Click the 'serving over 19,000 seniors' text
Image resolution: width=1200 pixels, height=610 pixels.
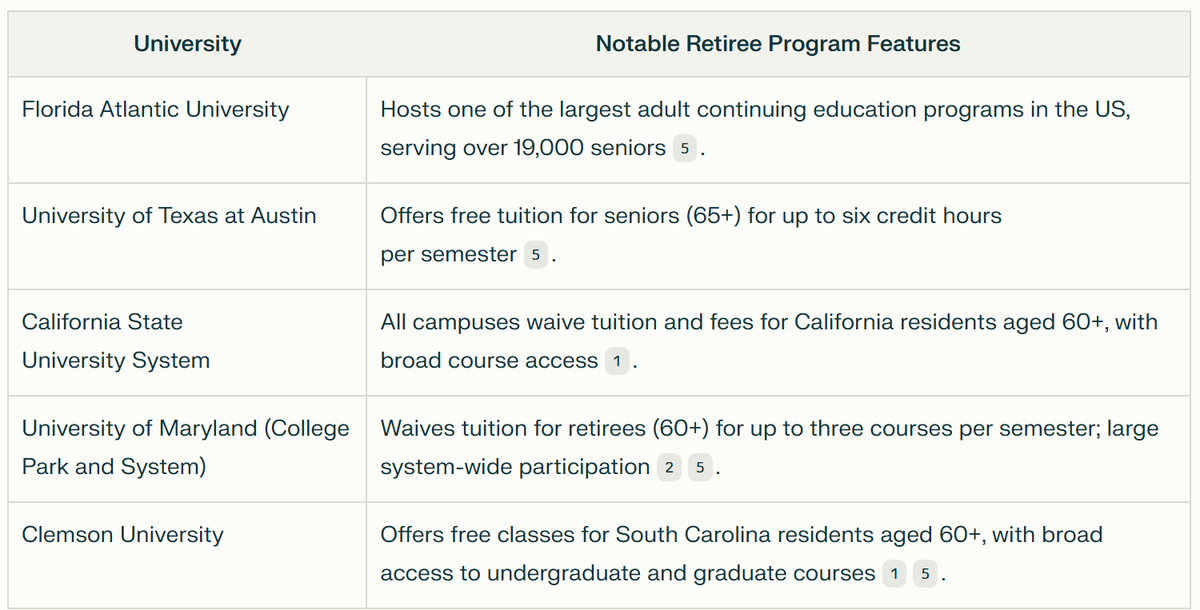click(522, 149)
